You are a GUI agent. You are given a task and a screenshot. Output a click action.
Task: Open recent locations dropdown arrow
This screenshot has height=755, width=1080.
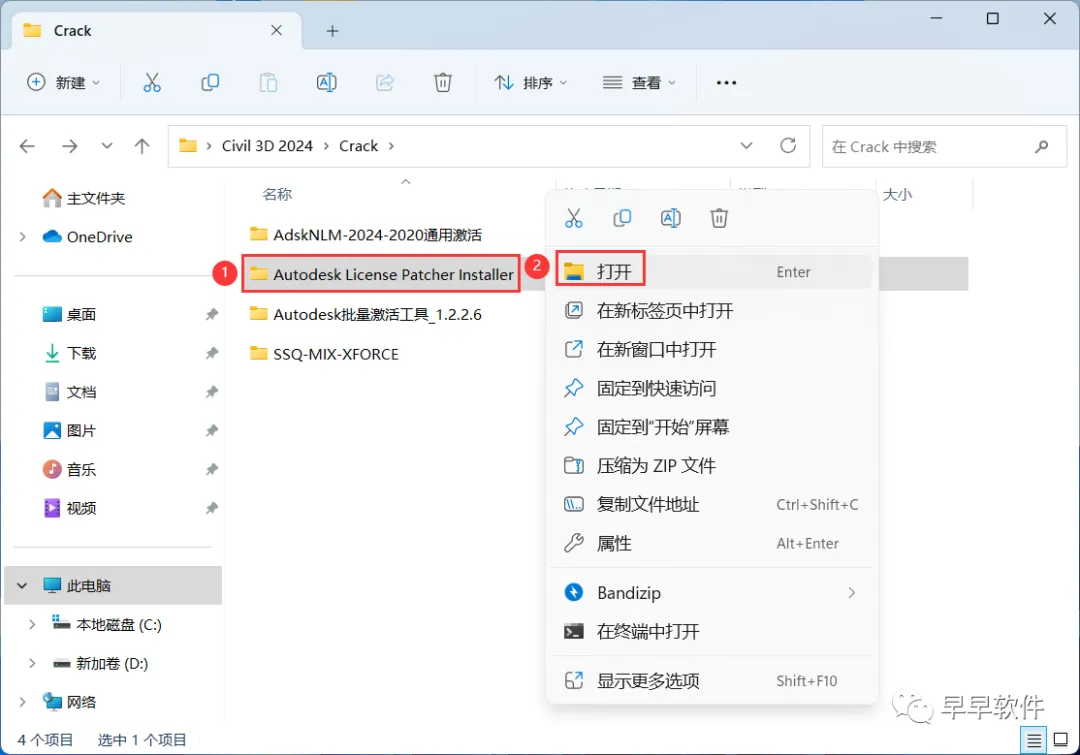[107, 146]
